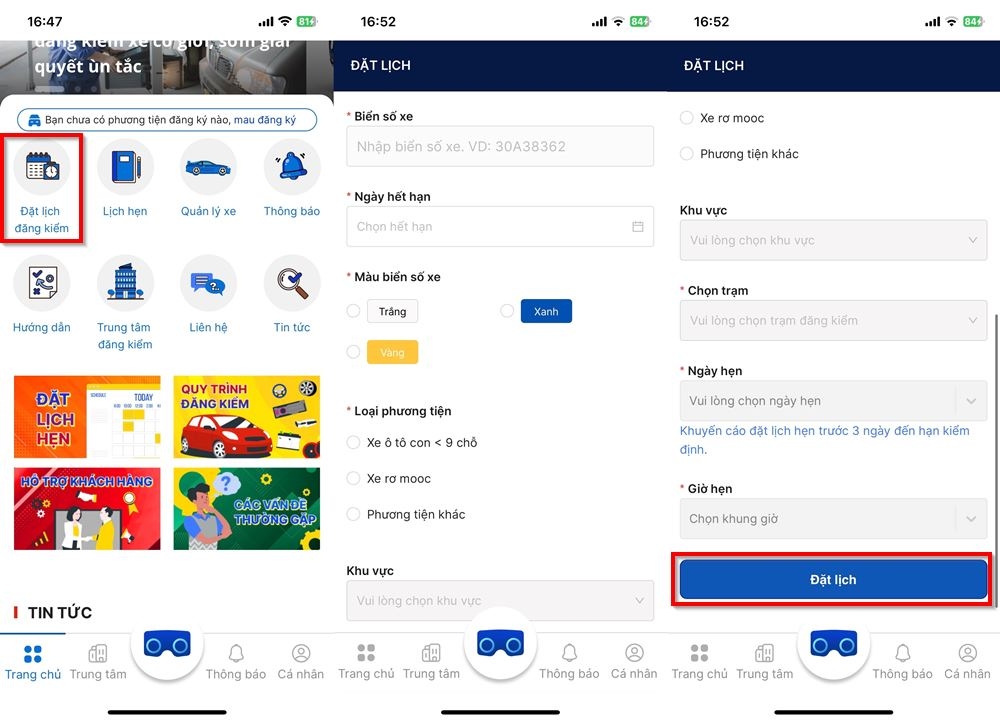Open Đặt lịch đăng kiểm calendar icon
This screenshot has height=721, width=1000.
click(42, 167)
